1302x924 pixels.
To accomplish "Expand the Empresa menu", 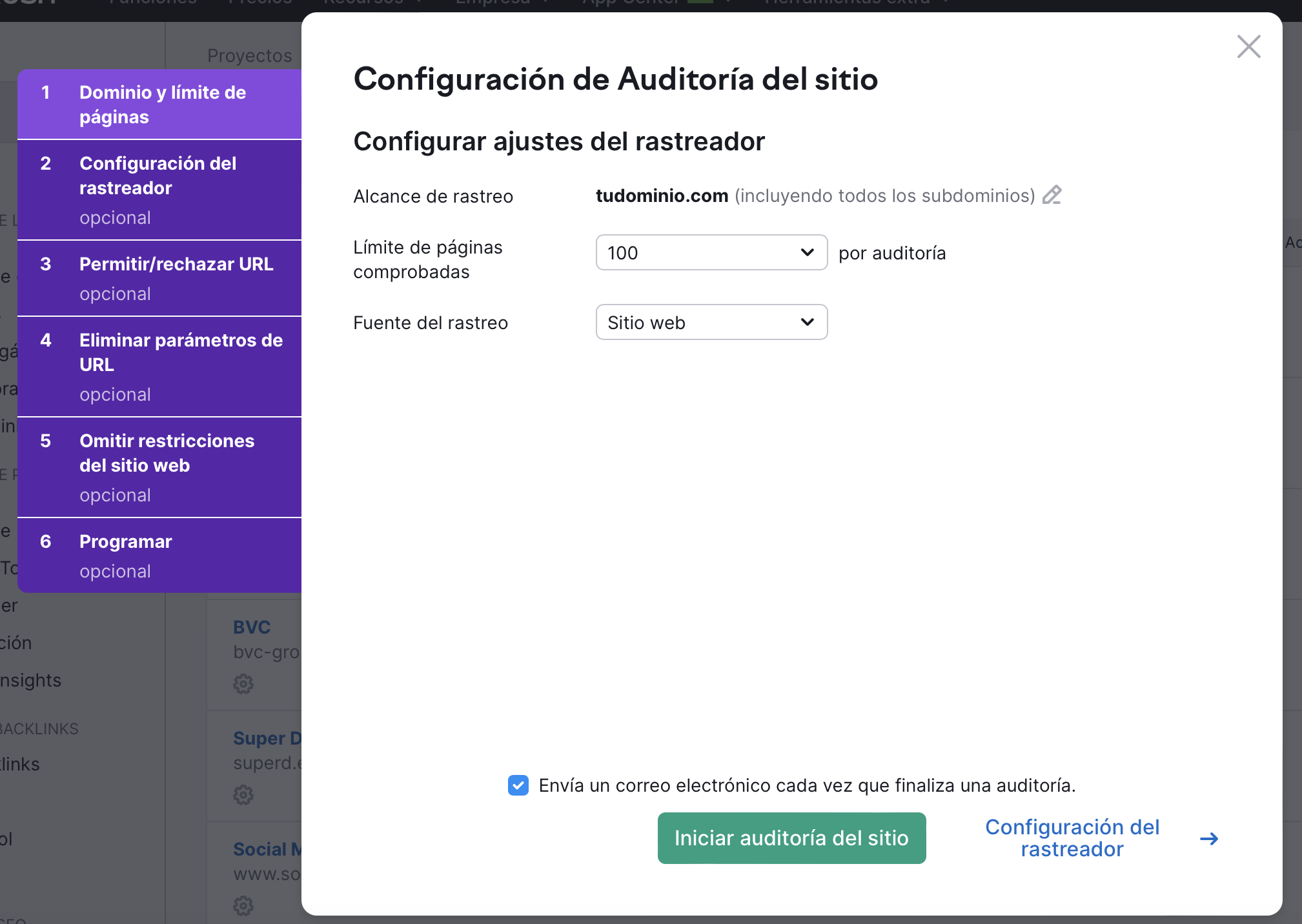I will pyautogui.click(x=494, y=3).
